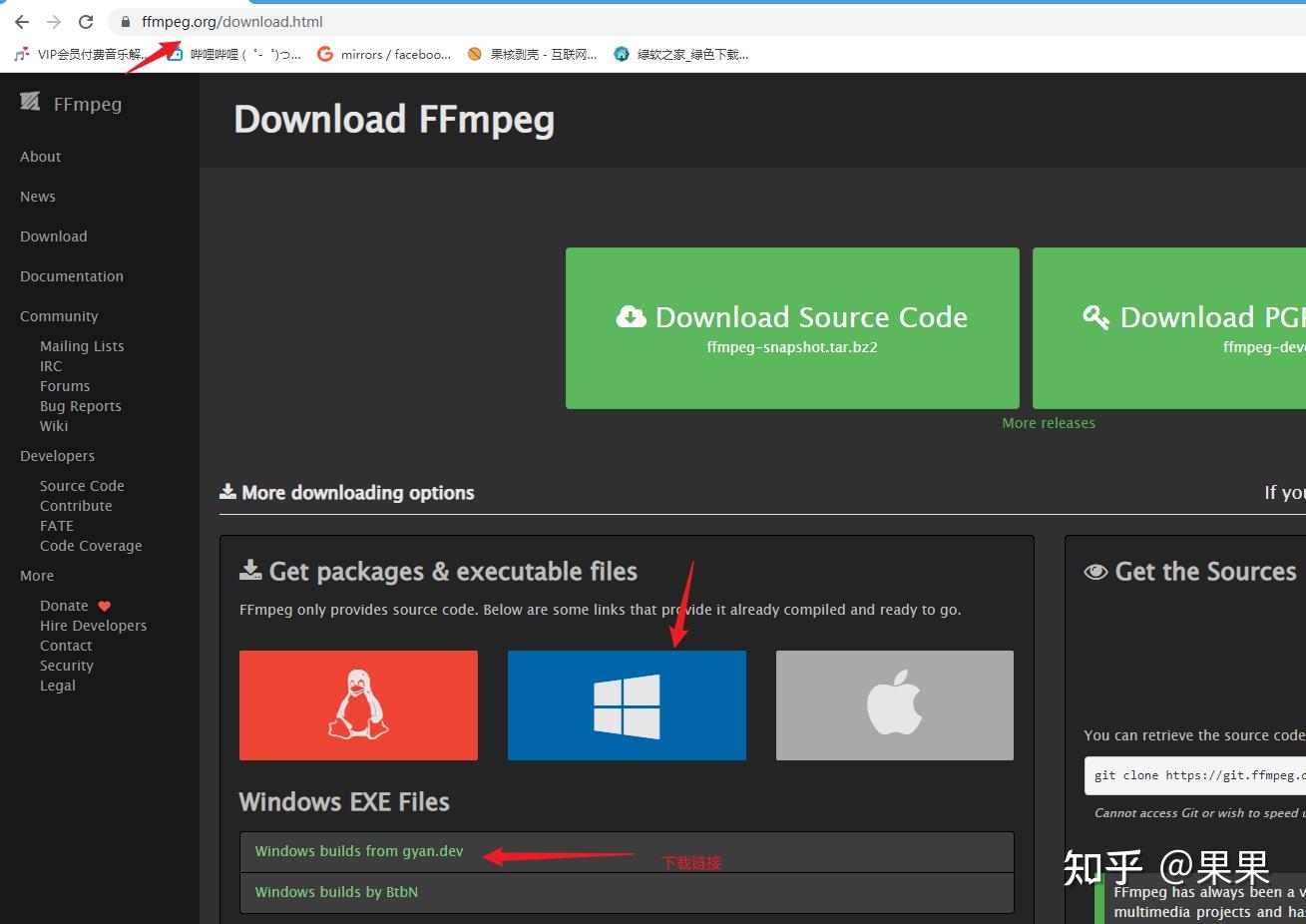
Task: Select News in the sidebar
Action: coord(38,197)
